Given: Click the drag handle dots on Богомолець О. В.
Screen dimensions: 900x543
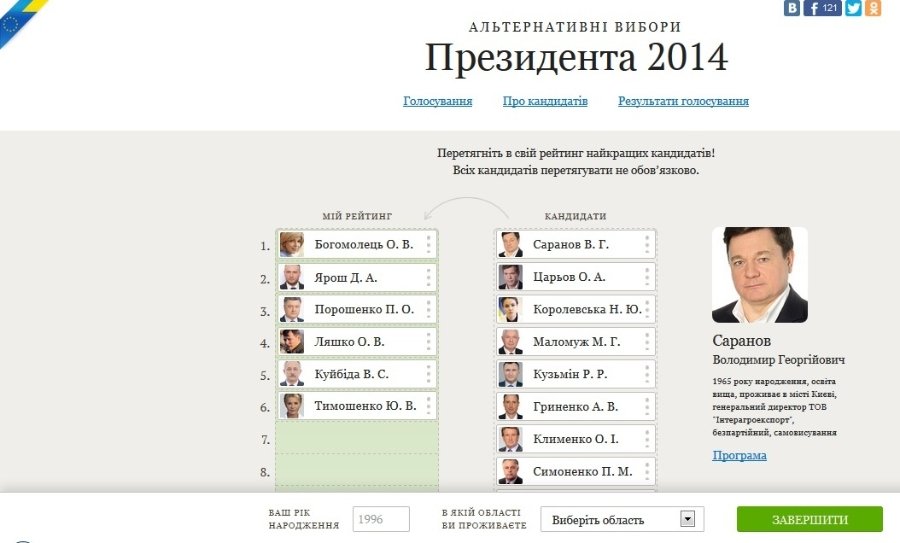Looking at the screenshot, I should [x=428, y=244].
